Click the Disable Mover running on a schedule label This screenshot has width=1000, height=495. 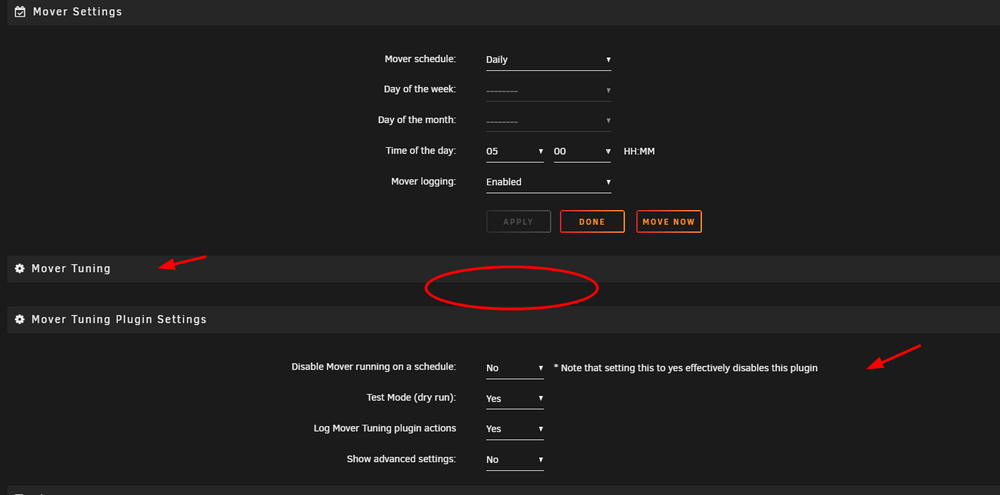(374, 367)
